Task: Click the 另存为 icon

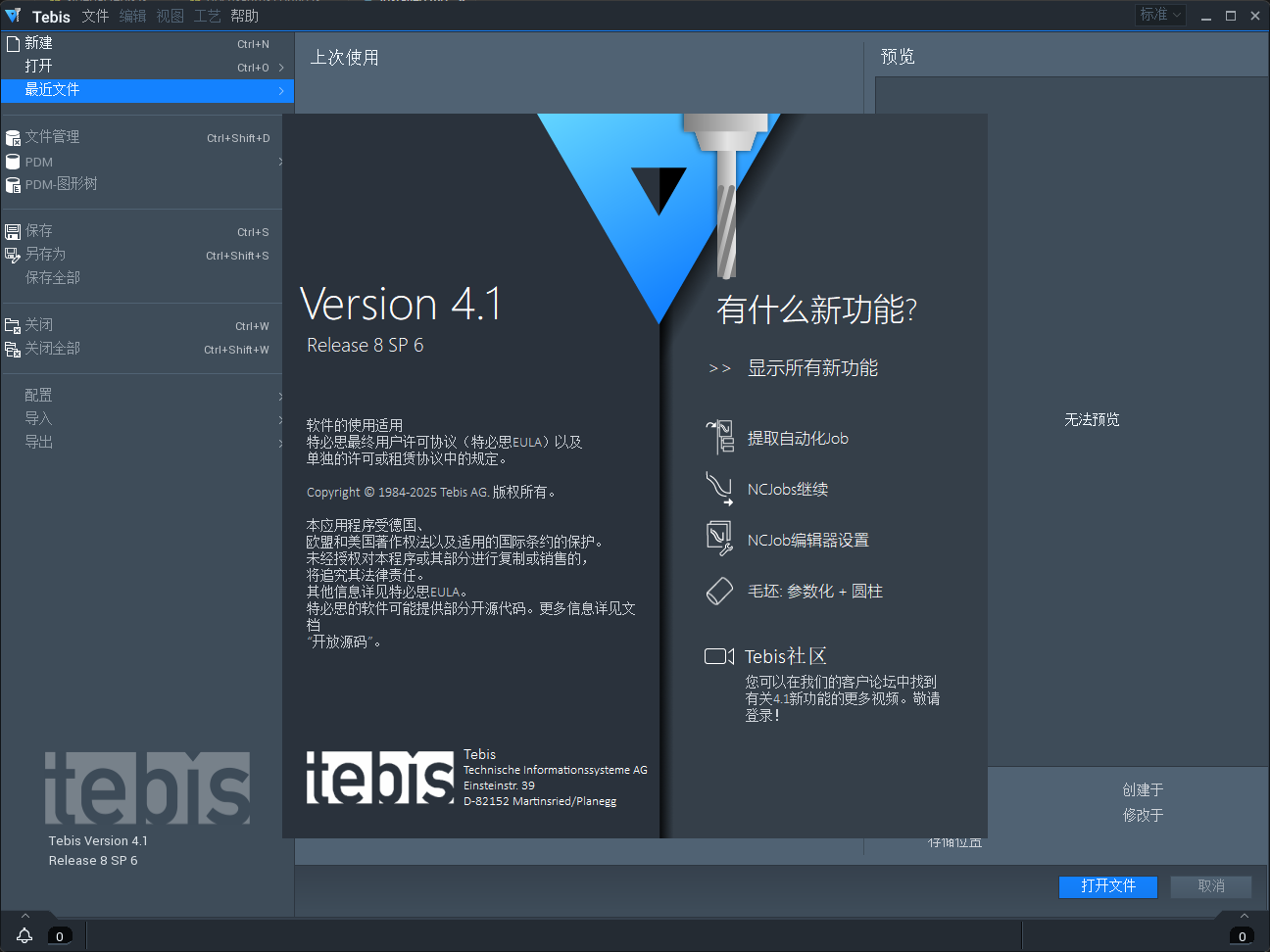Action: [x=13, y=256]
